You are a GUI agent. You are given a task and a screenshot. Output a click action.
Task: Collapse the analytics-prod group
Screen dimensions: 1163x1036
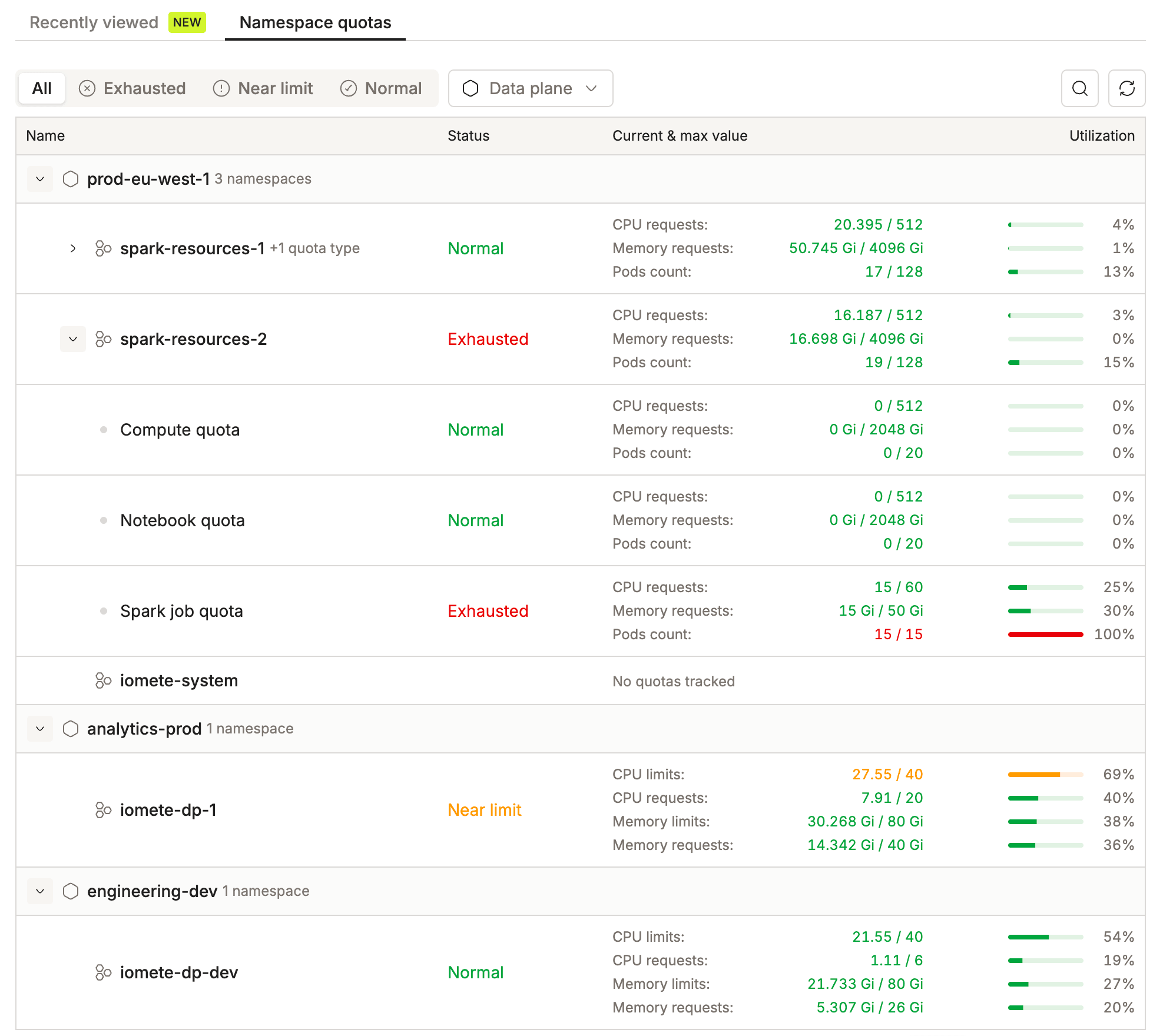coord(40,729)
